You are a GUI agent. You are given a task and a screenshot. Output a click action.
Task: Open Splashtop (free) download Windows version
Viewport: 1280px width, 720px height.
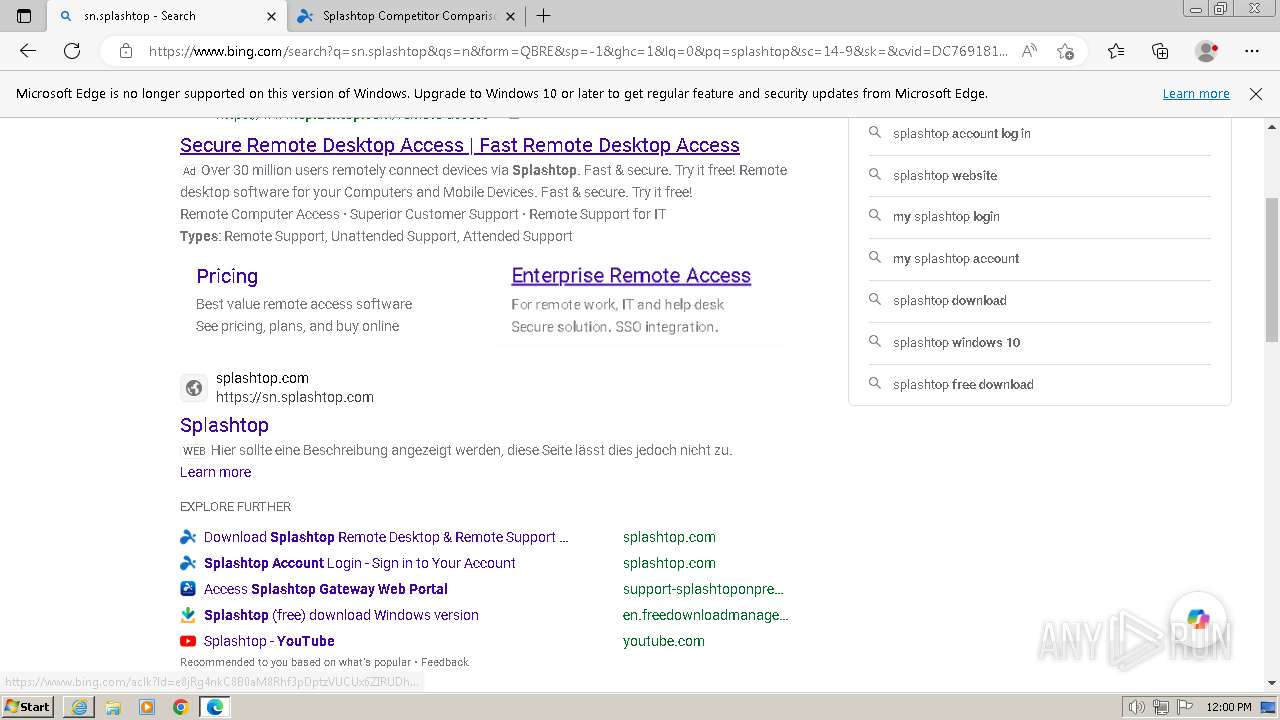pos(341,615)
